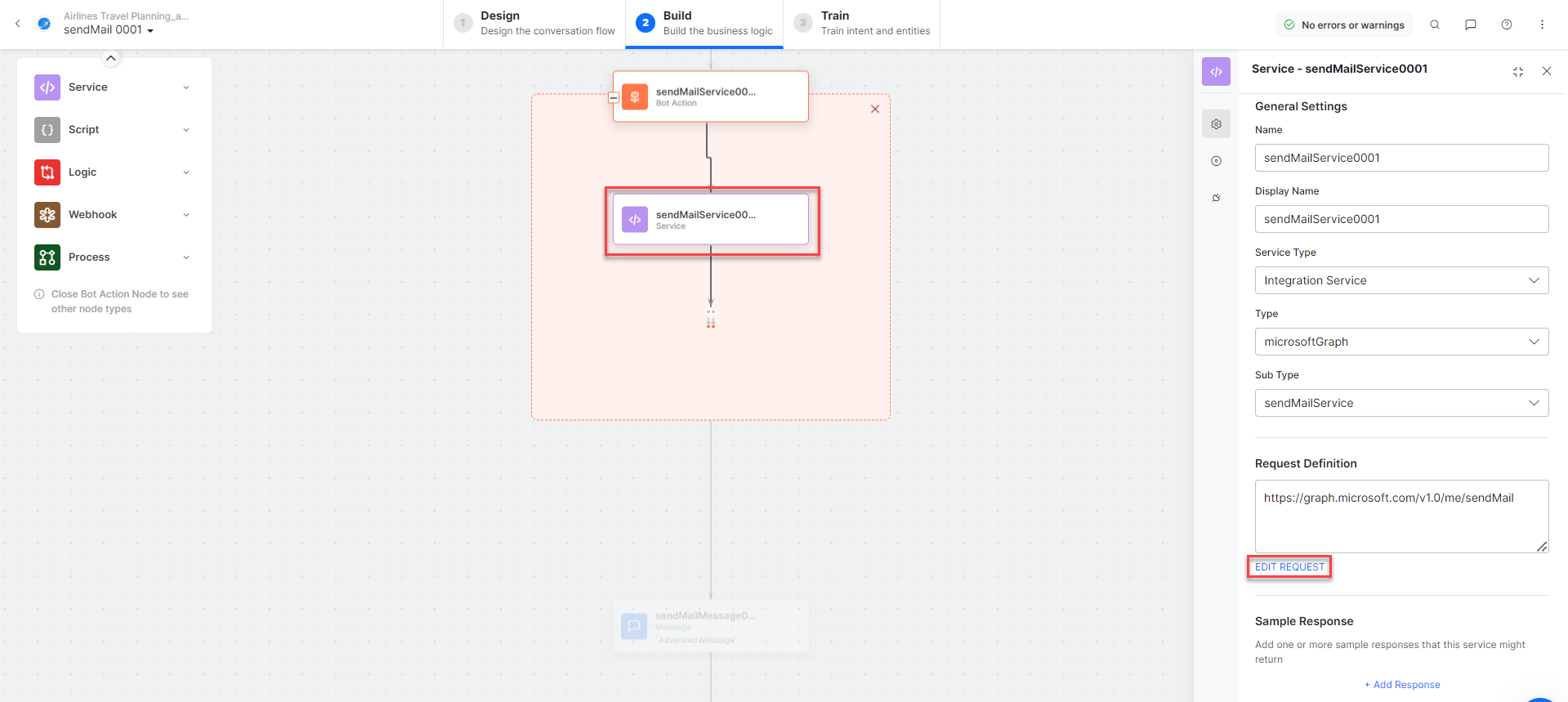Open the chat feedback icon
1568x702 pixels.
pos(1471,25)
